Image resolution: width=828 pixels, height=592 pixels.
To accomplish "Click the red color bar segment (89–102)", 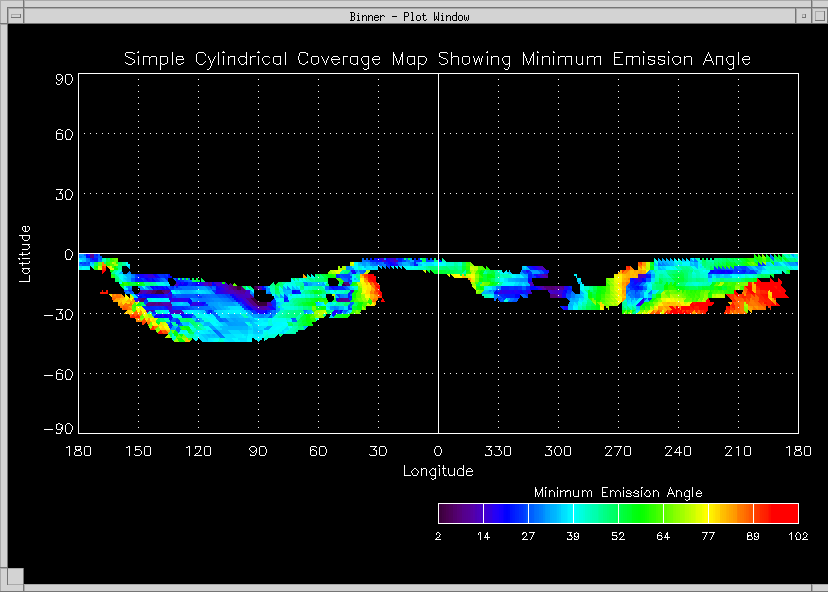I will pos(776,514).
